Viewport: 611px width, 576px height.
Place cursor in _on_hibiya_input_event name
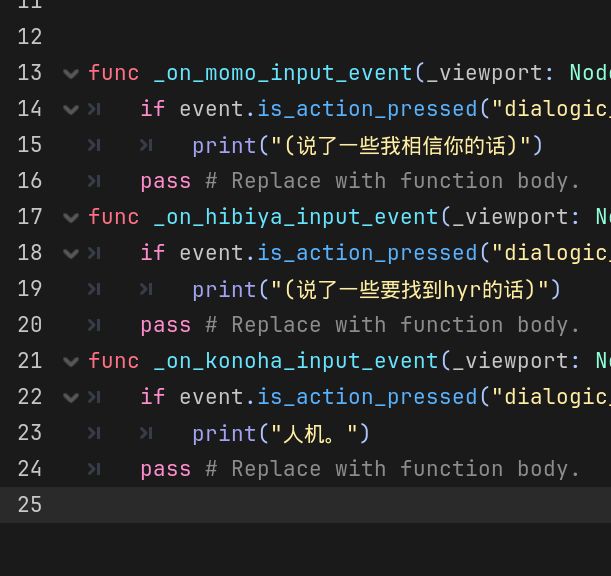pyautogui.click(x=296, y=217)
